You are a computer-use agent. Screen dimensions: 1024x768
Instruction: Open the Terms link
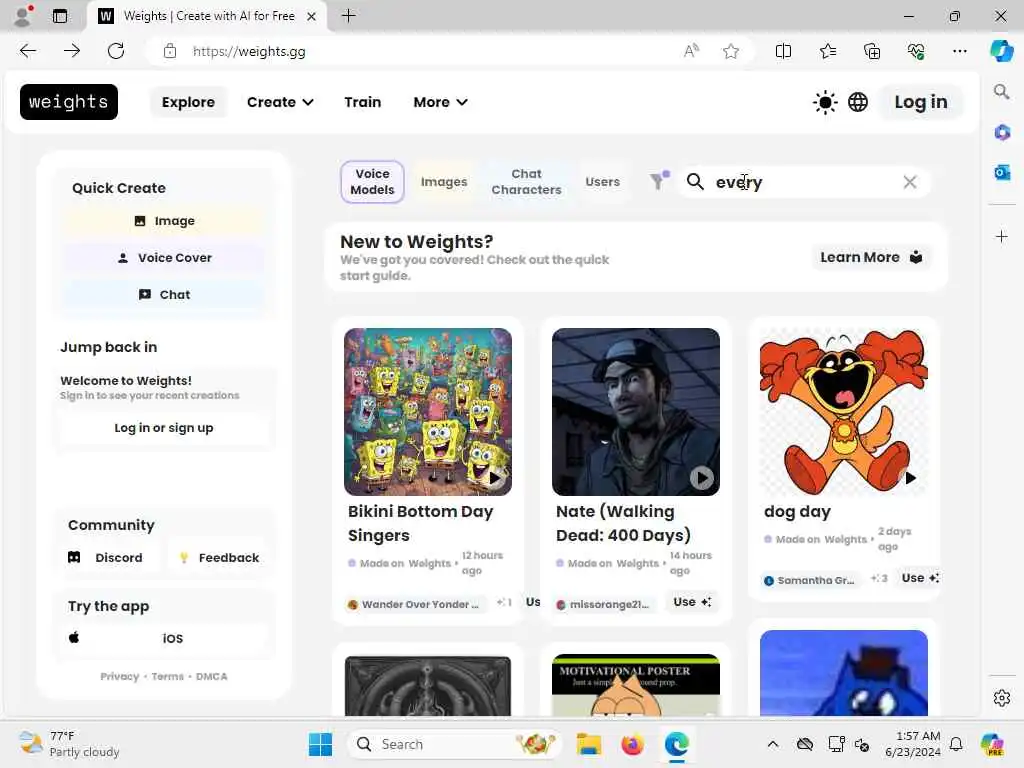(x=168, y=677)
